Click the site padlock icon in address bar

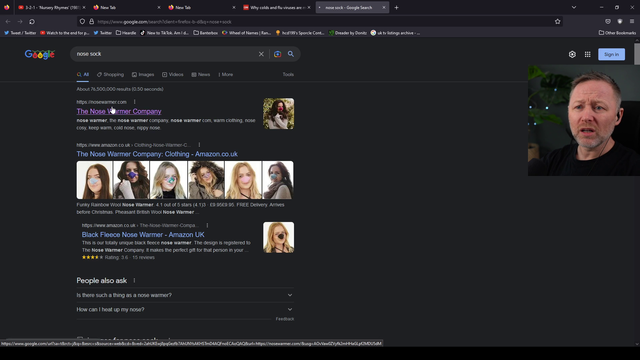coord(91,22)
